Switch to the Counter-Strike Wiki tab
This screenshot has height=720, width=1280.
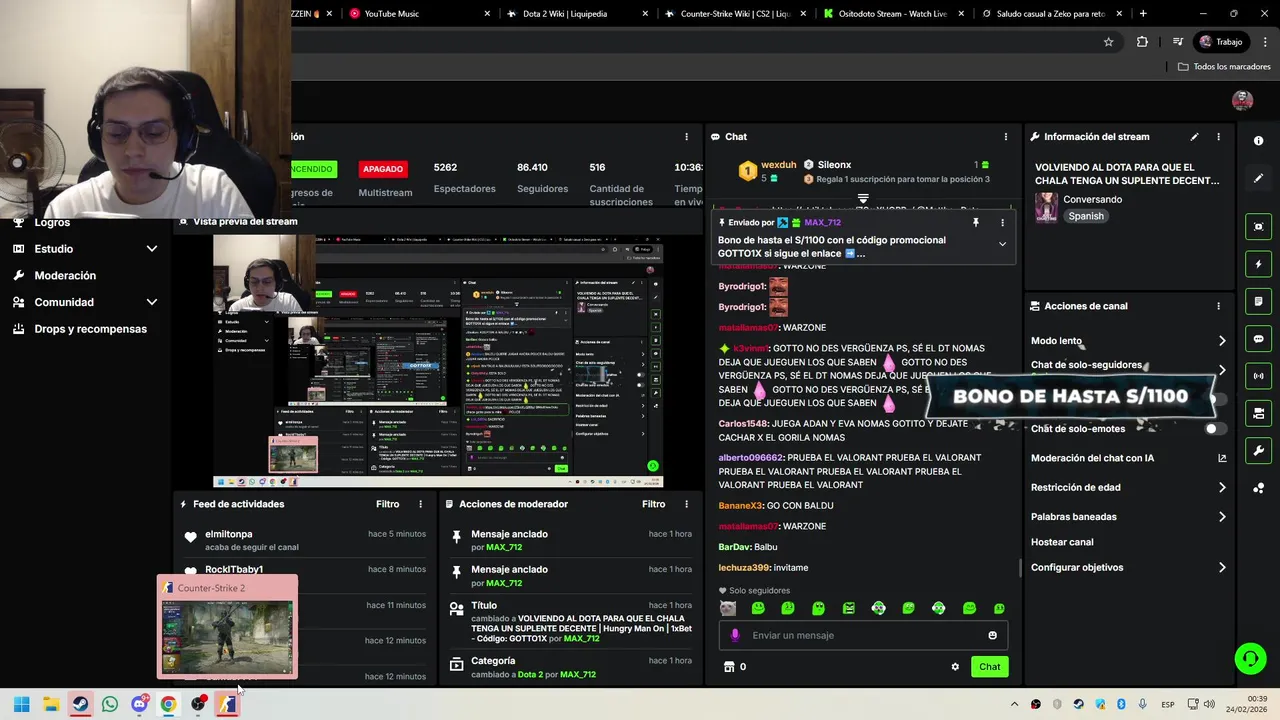click(734, 14)
